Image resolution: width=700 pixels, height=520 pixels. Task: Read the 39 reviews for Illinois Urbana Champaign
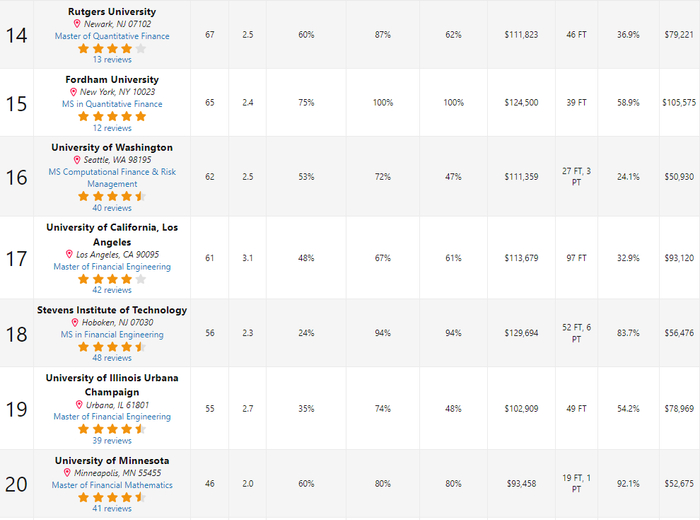(112, 440)
